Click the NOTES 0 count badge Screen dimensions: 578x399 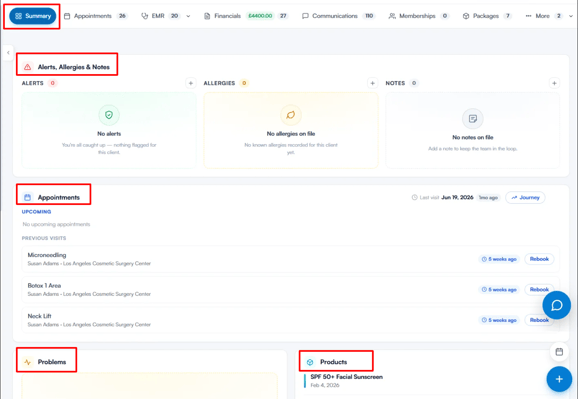click(x=414, y=83)
